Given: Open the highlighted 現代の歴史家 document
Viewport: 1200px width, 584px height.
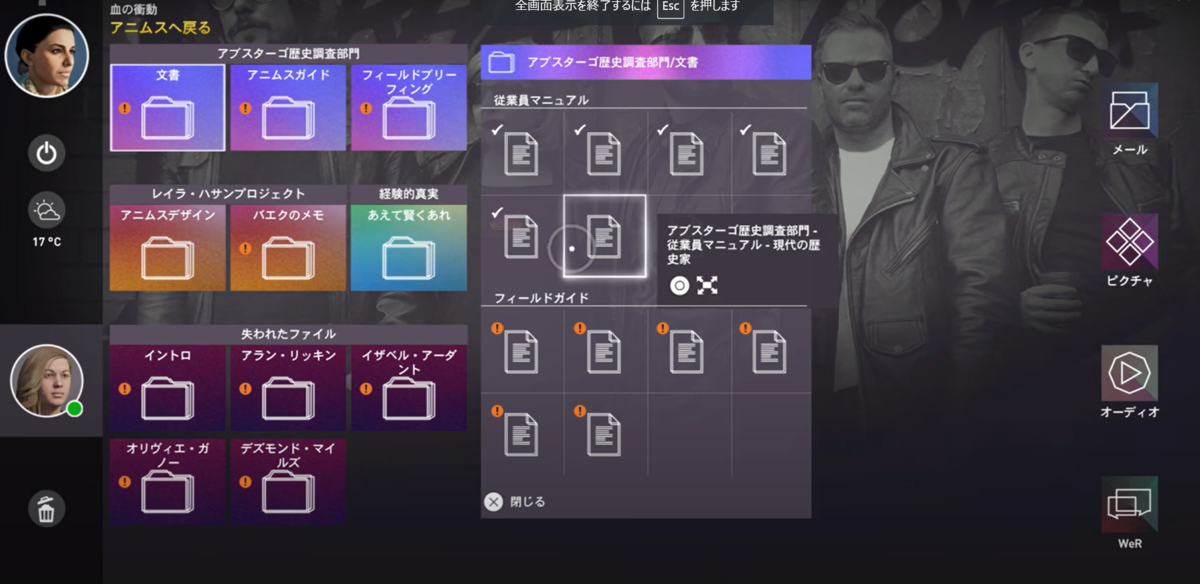Looking at the screenshot, I should point(604,236).
